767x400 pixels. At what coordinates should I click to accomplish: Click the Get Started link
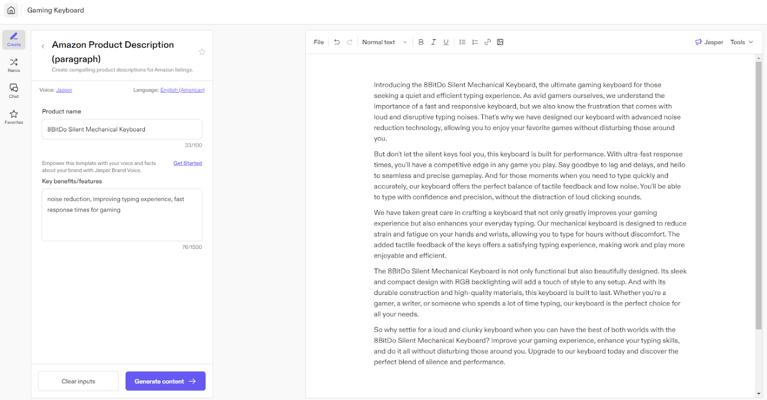[187, 163]
